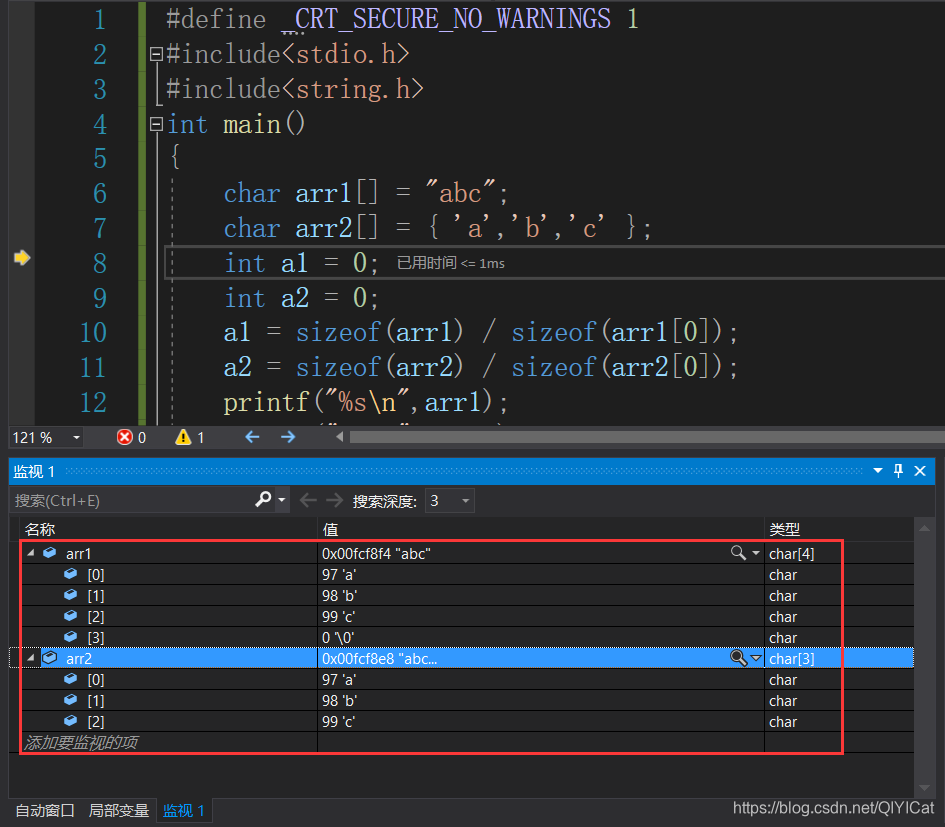Navigate forward with the right arrow
The height and width of the screenshot is (827, 945).
(288, 437)
